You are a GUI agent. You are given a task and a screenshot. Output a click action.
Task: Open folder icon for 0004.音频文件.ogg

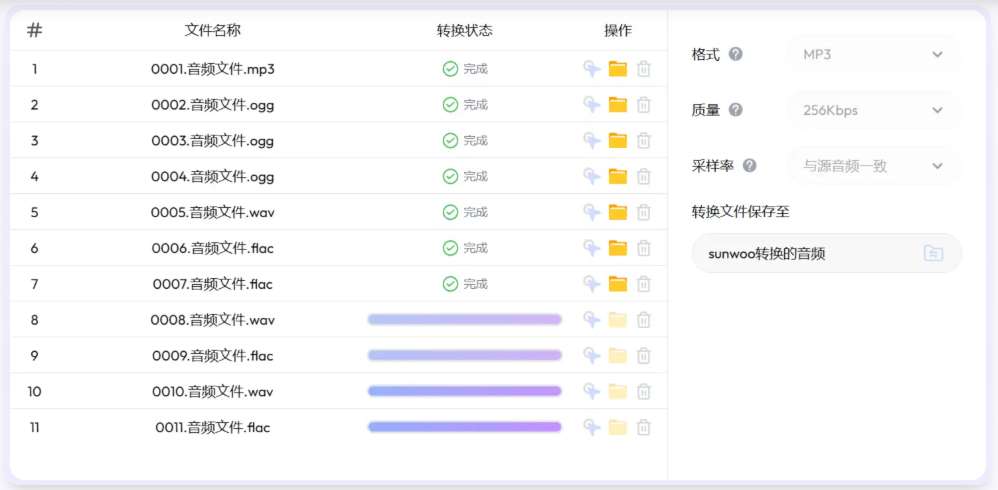[618, 177]
